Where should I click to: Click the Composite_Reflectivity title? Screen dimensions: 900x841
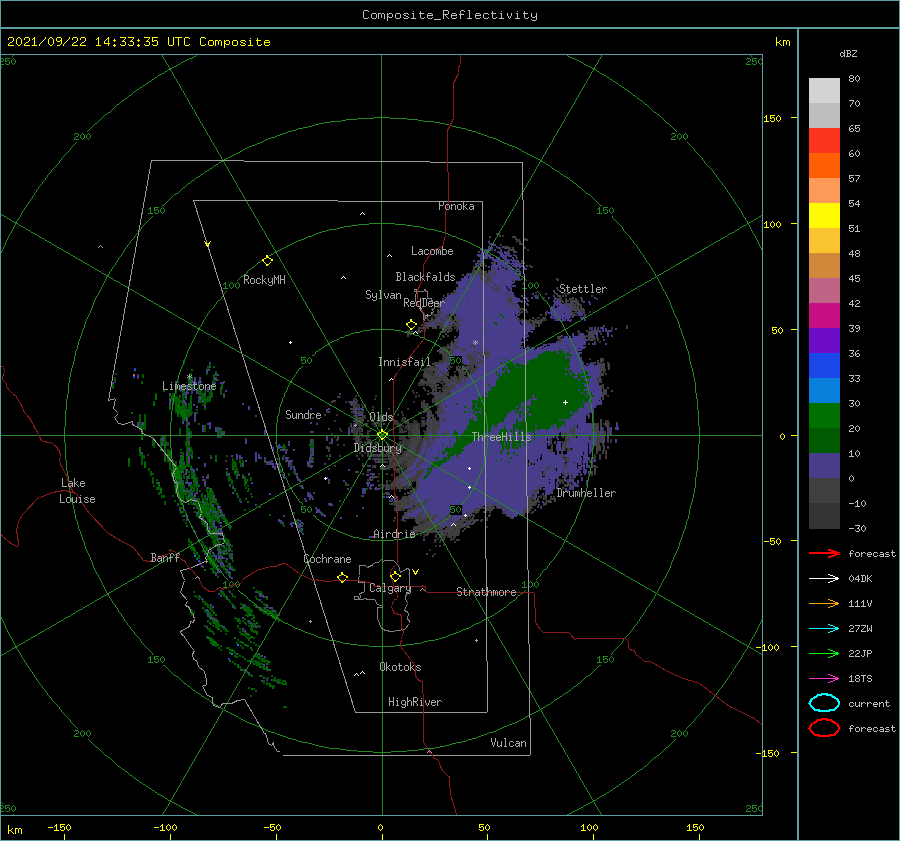pos(450,15)
